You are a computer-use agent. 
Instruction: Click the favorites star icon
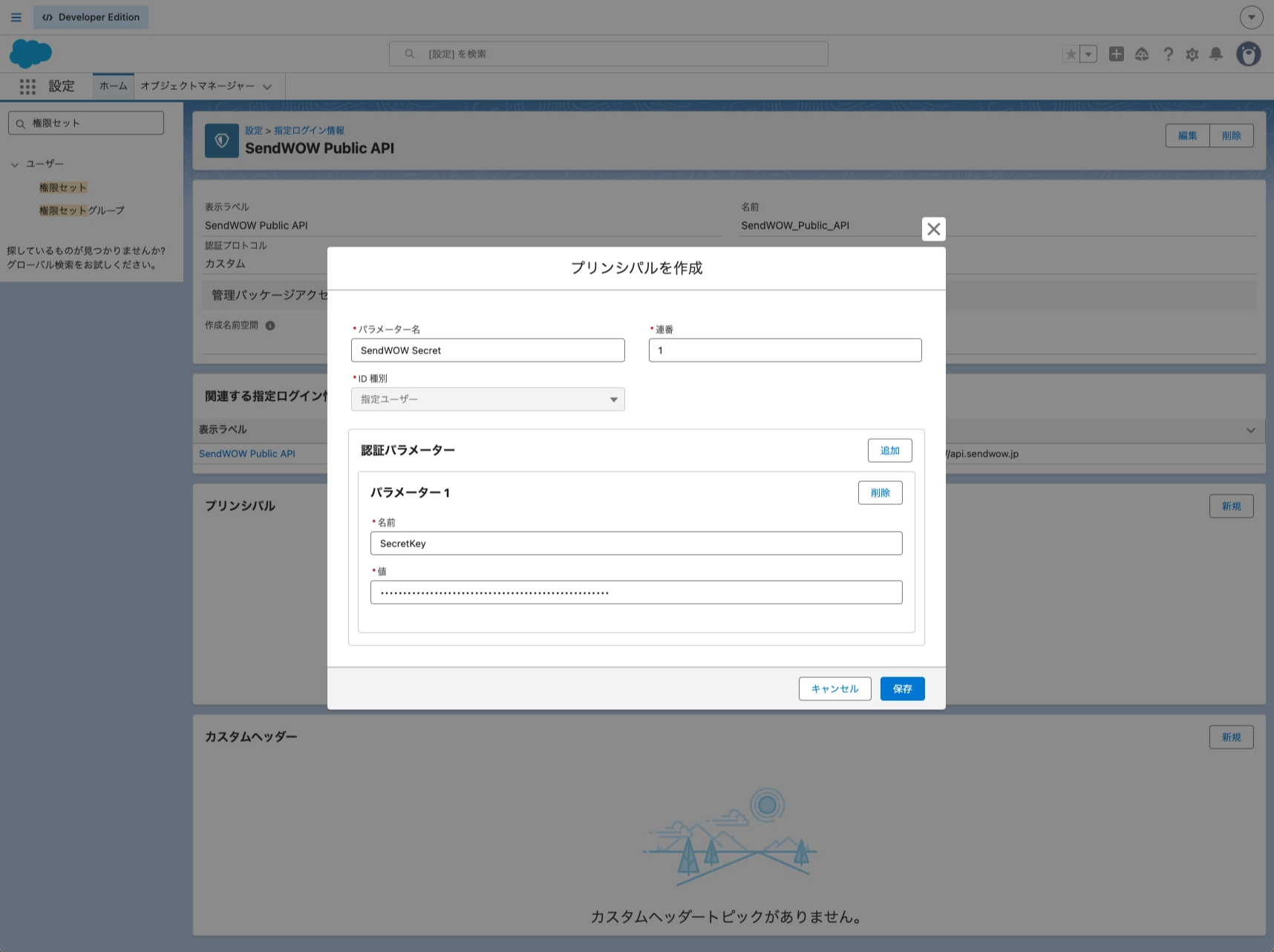click(1071, 54)
